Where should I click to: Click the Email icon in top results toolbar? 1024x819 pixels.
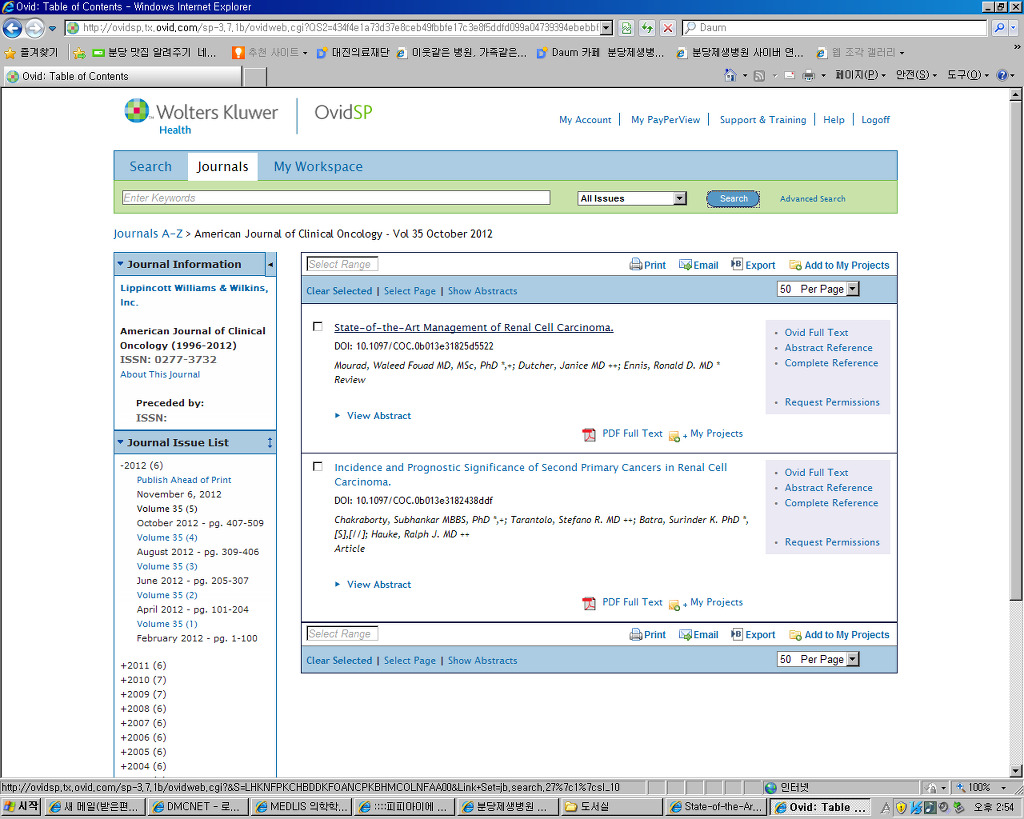click(685, 265)
